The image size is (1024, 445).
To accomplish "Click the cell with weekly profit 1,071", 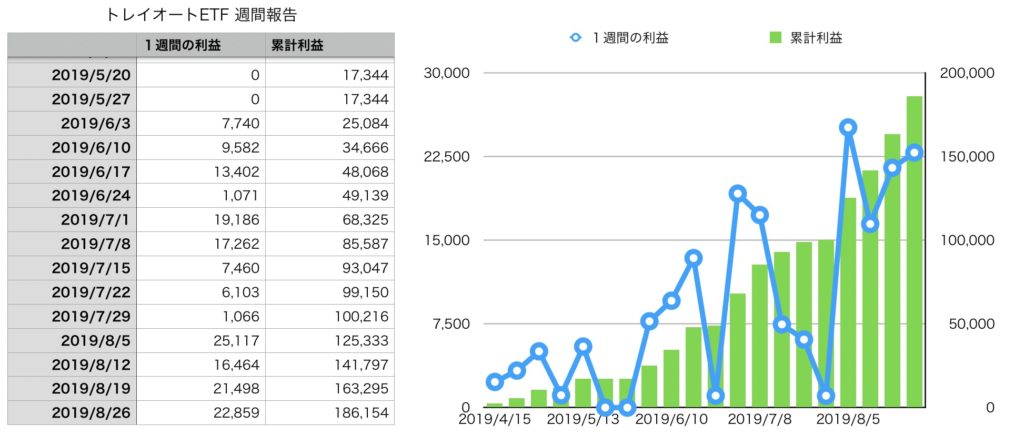I will 201,196.
